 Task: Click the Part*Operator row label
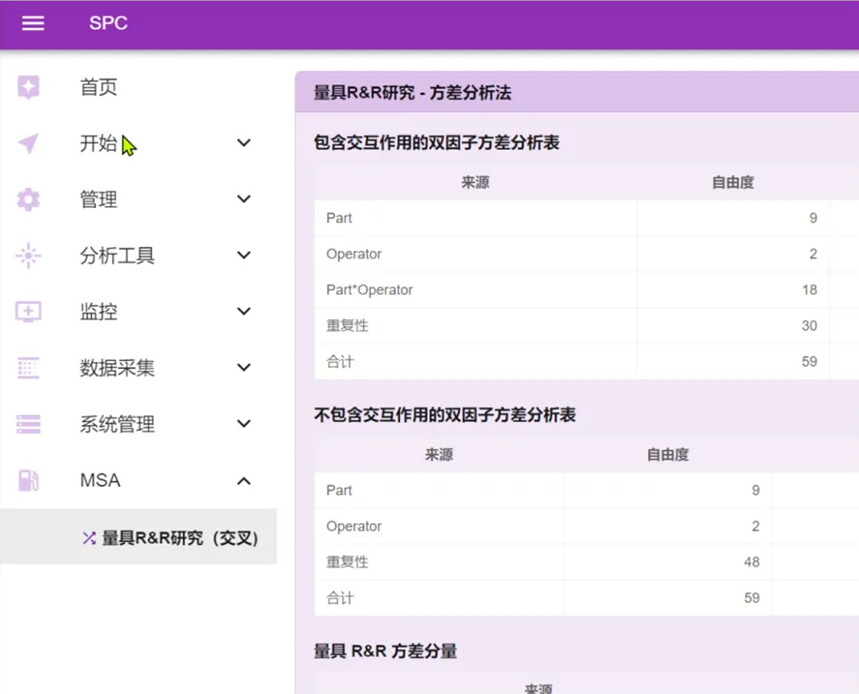(x=369, y=290)
